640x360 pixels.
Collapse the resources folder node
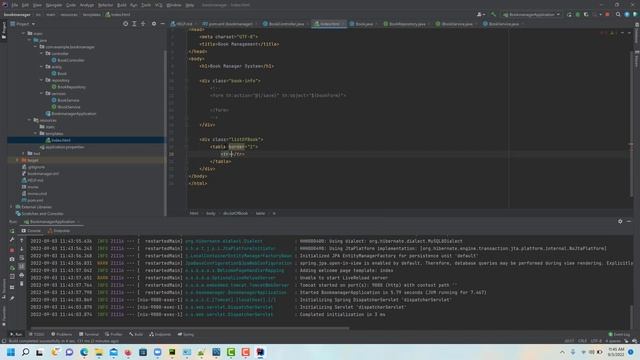(30, 120)
